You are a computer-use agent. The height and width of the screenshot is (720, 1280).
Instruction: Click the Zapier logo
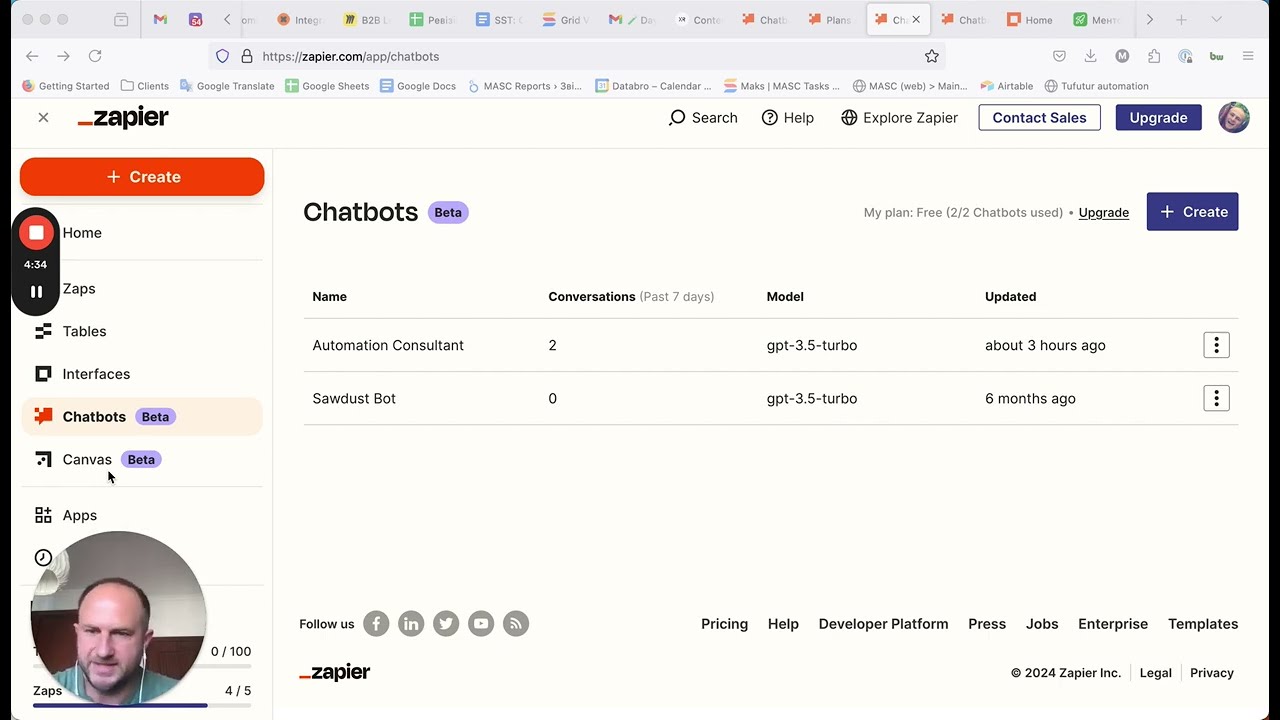[x=123, y=118]
